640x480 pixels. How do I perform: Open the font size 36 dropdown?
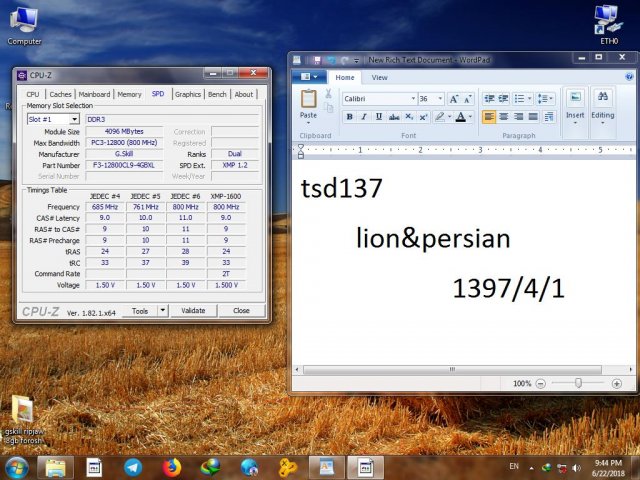point(440,99)
